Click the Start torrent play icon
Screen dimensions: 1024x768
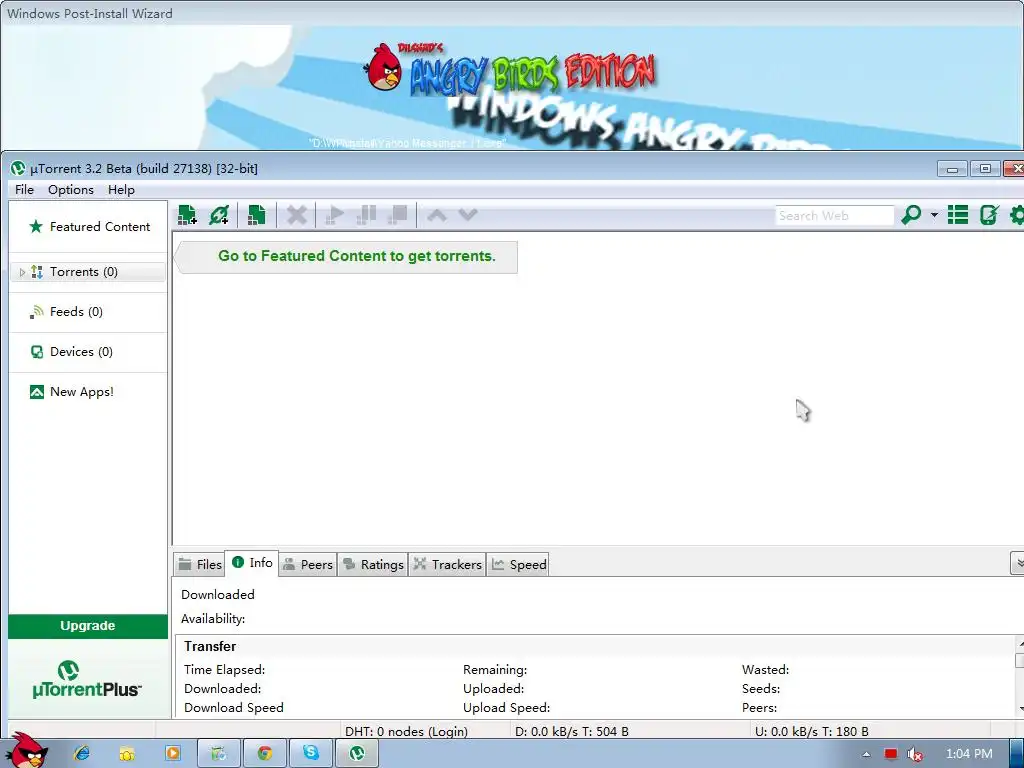[334, 215]
